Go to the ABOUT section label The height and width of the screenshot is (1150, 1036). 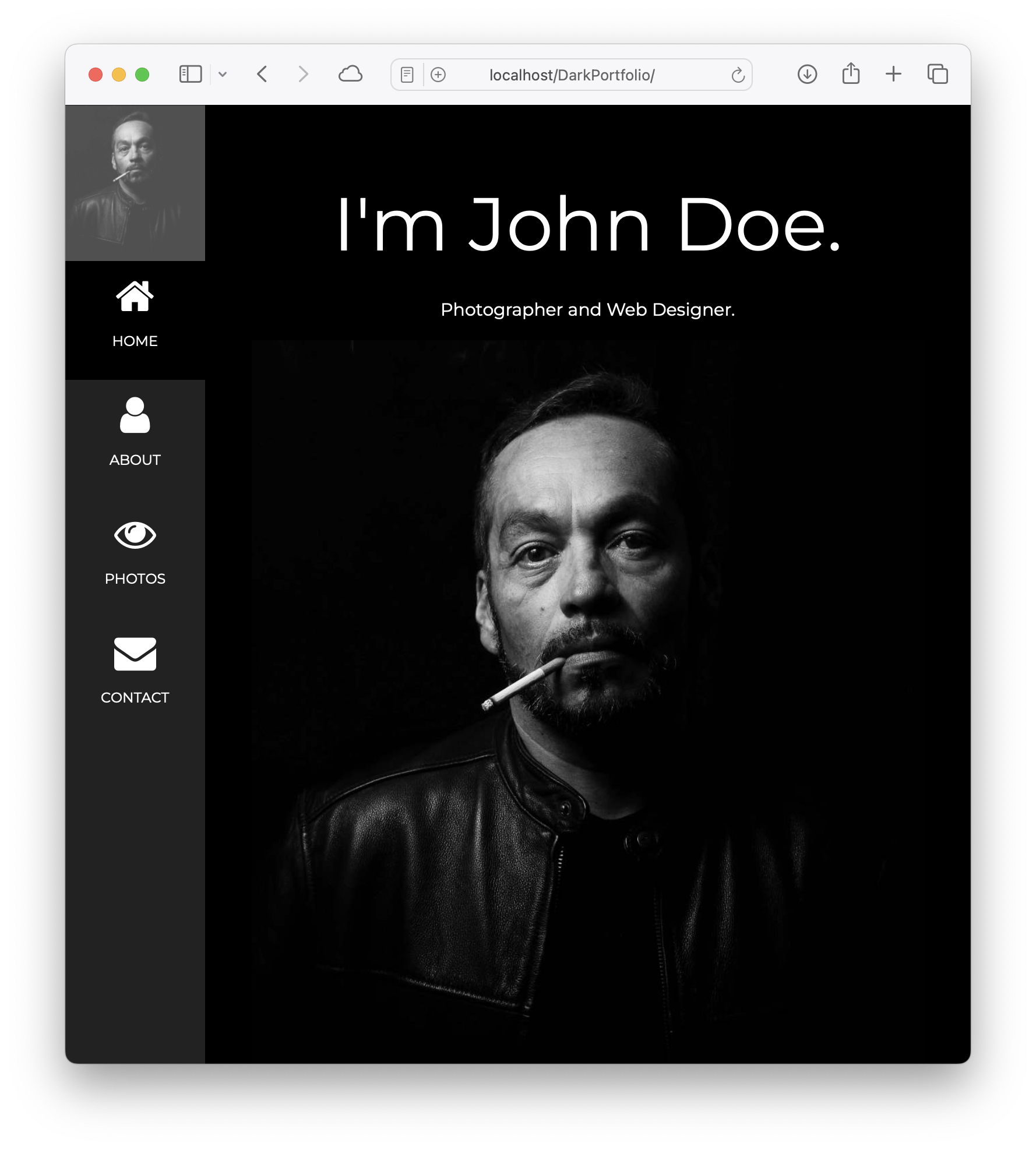tap(135, 460)
